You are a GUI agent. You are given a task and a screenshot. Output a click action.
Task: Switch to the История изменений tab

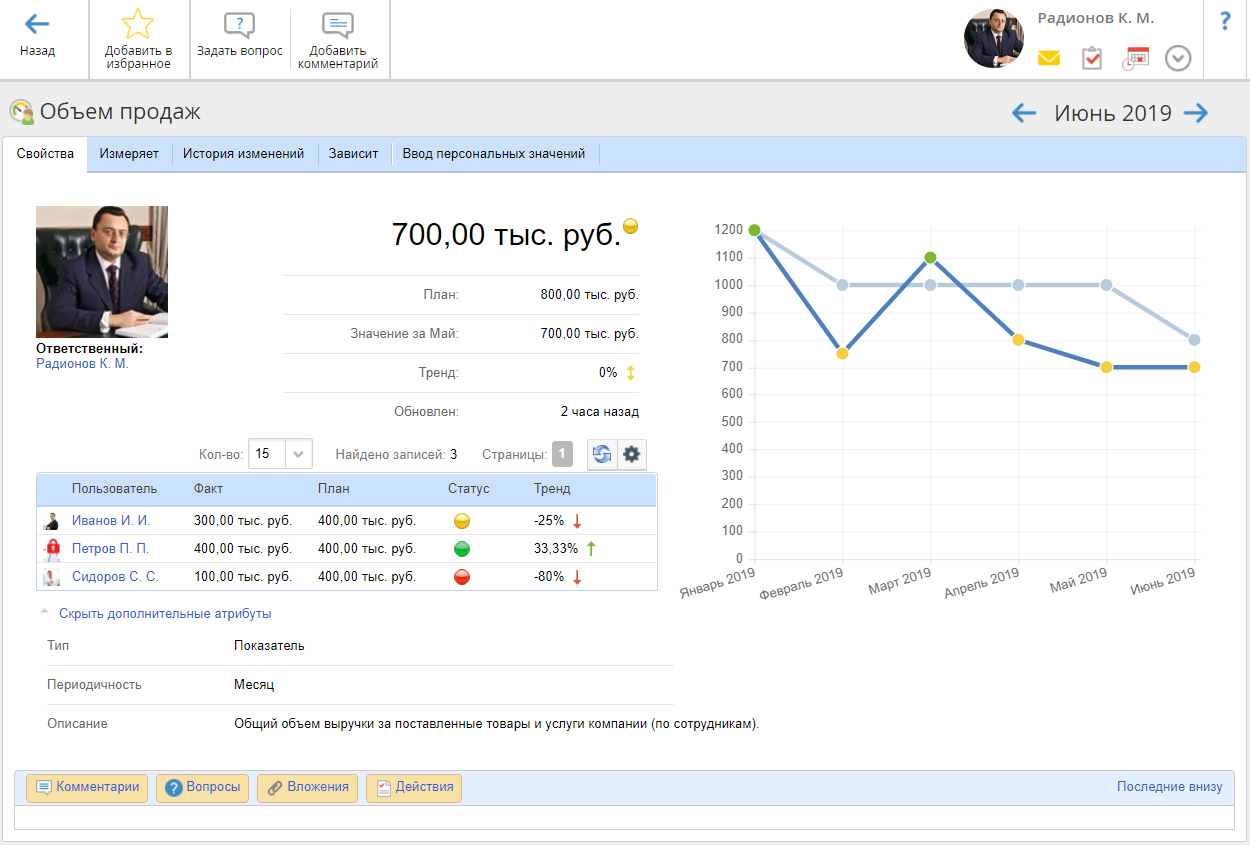click(243, 154)
